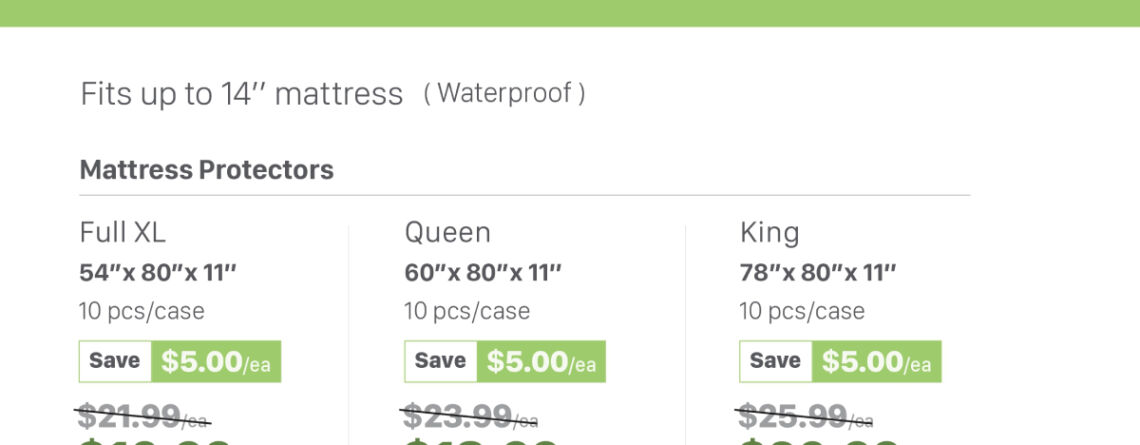Image resolution: width=1140 pixels, height=445 pixels.
Task: Click the "( Waterproof )" label
Action: pos(504,94)
